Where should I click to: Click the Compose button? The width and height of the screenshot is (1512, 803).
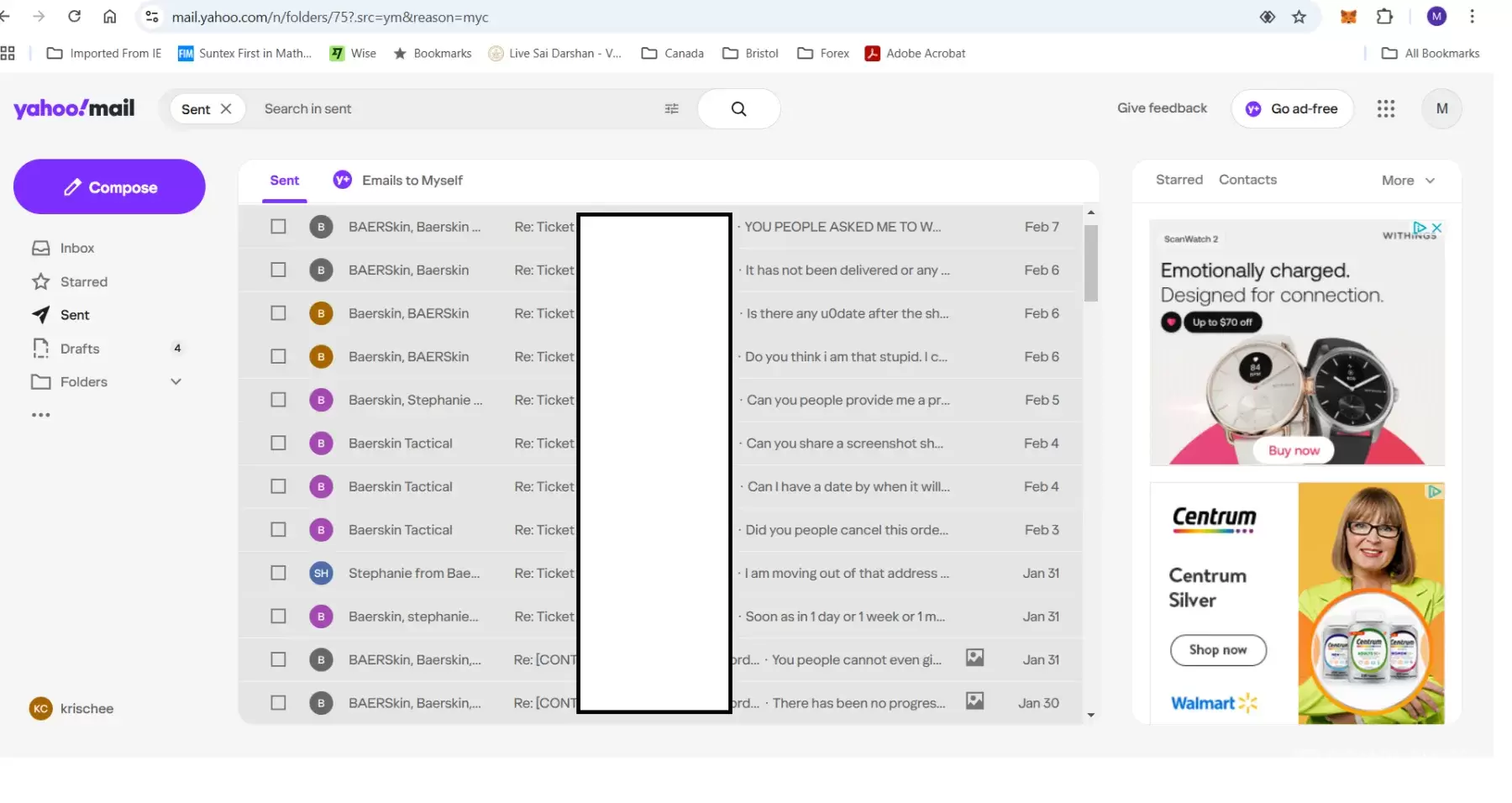(x=109, y=187)
